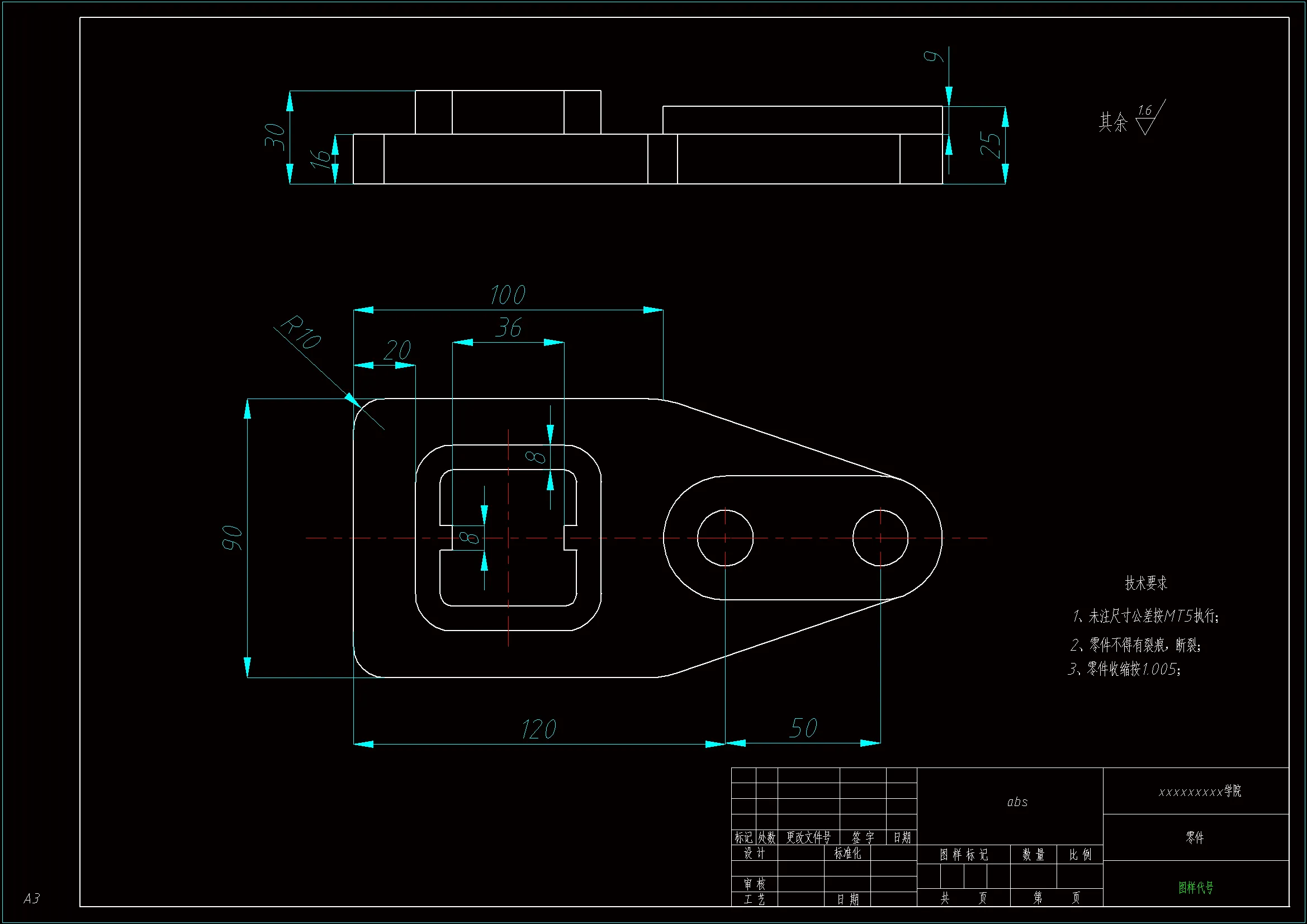
Task: Click the 100 dimension text
Action: click(x=507, y=296)
